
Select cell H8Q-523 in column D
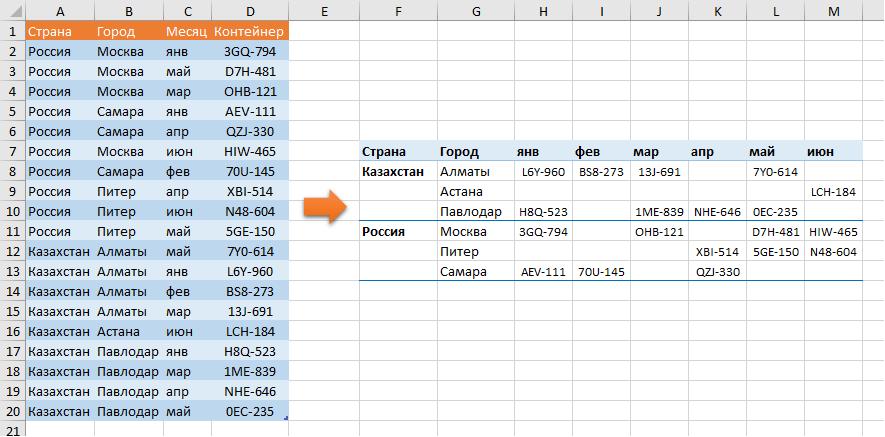click(x=250, y=351)
